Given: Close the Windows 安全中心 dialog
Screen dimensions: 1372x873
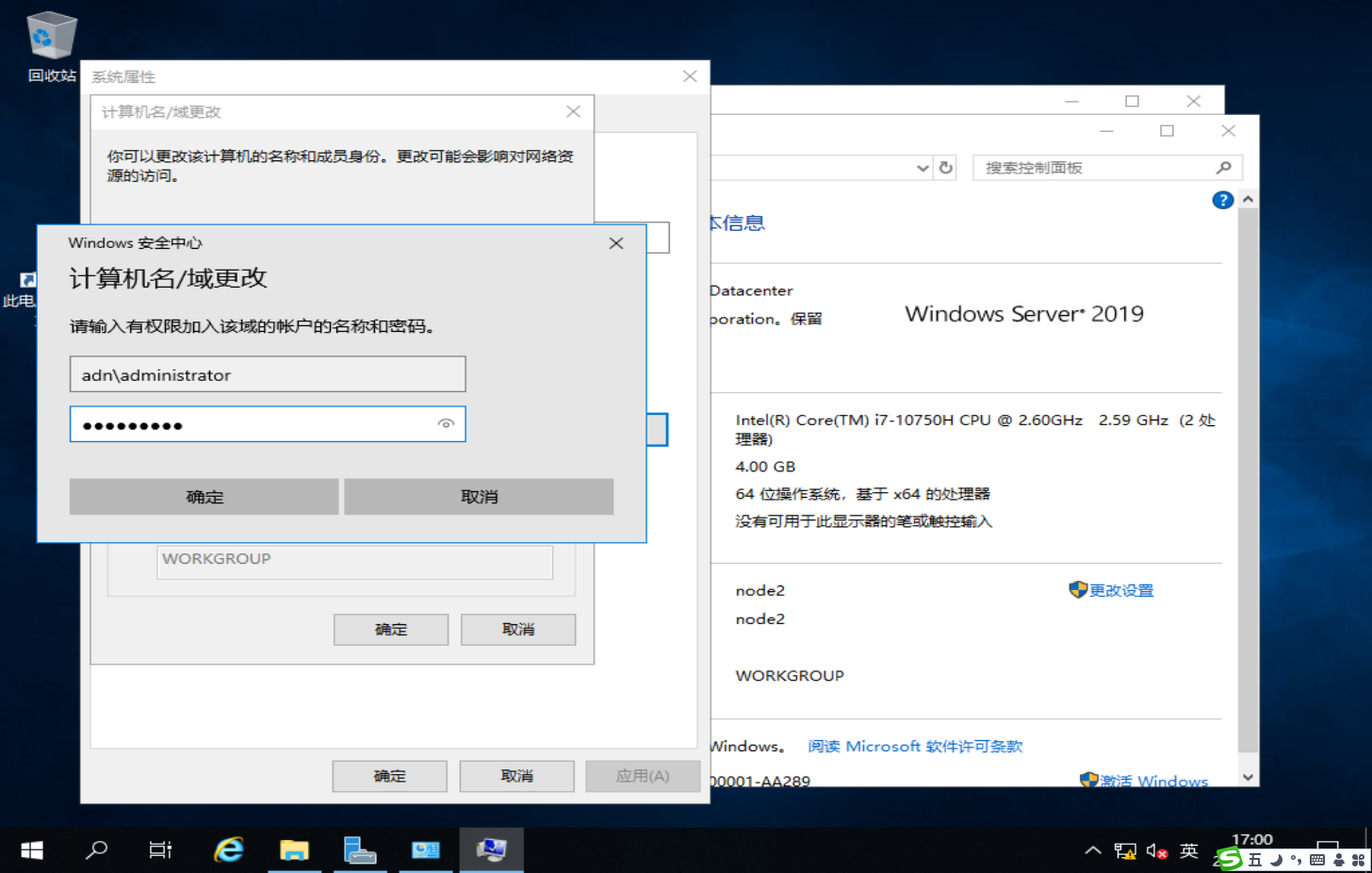Looking at the screenshot, I should pos(616,243).
